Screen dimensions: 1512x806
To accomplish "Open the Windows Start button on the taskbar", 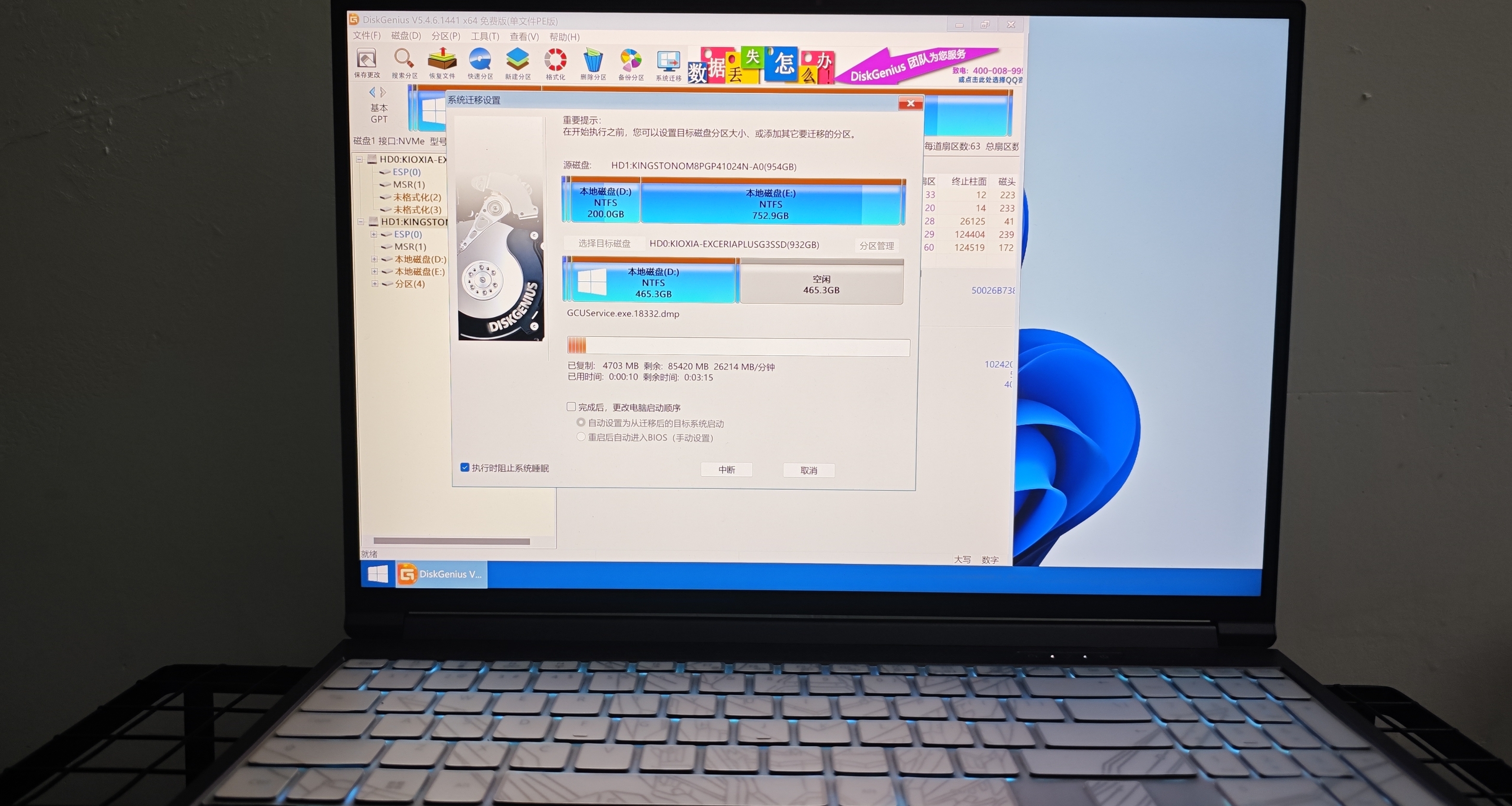I will 378,574.
